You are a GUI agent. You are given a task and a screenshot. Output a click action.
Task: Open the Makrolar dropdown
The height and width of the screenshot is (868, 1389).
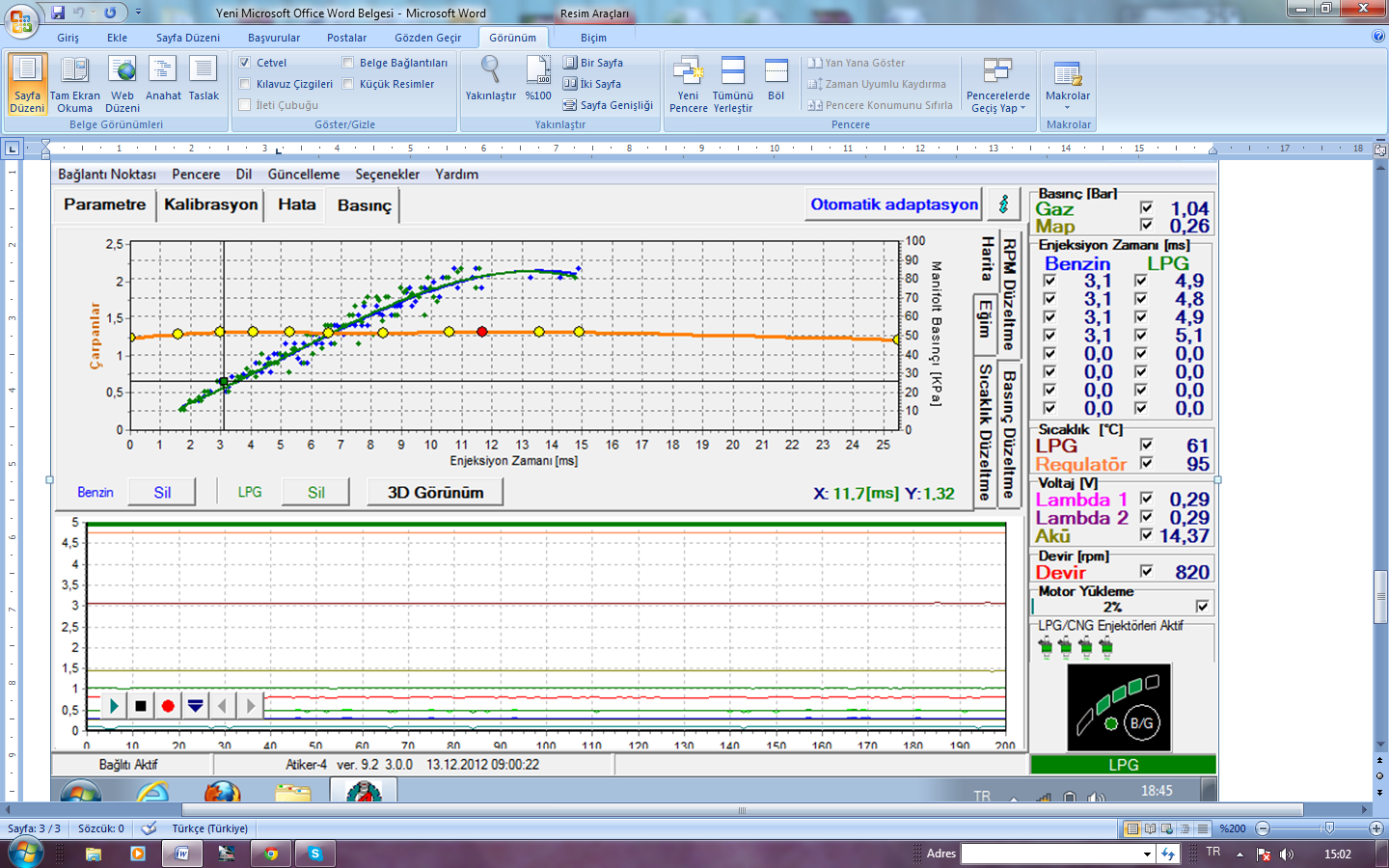[x=1068, y=84]
